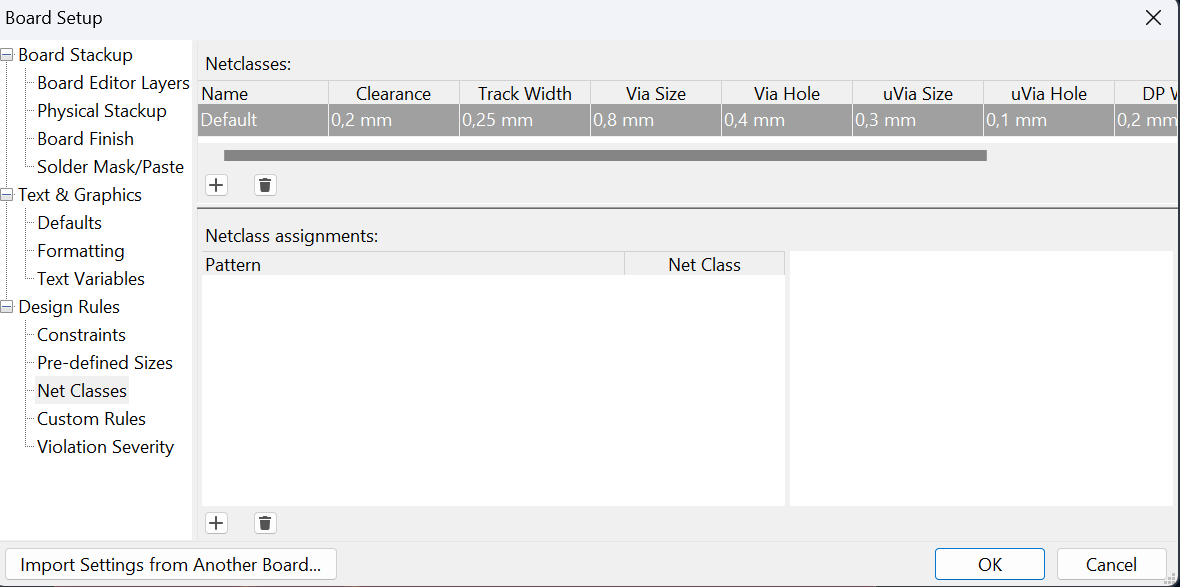Viewport: 1180px width, 587px height.
Task: Click the Pattern column header
Action: point(413,264)
